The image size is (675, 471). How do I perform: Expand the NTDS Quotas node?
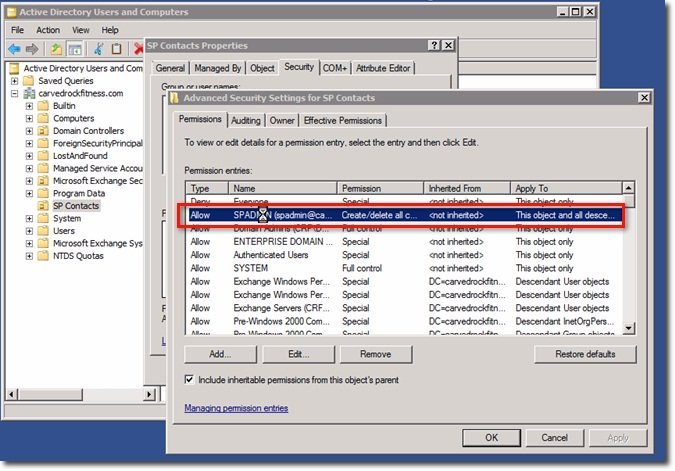pos(29,256)
